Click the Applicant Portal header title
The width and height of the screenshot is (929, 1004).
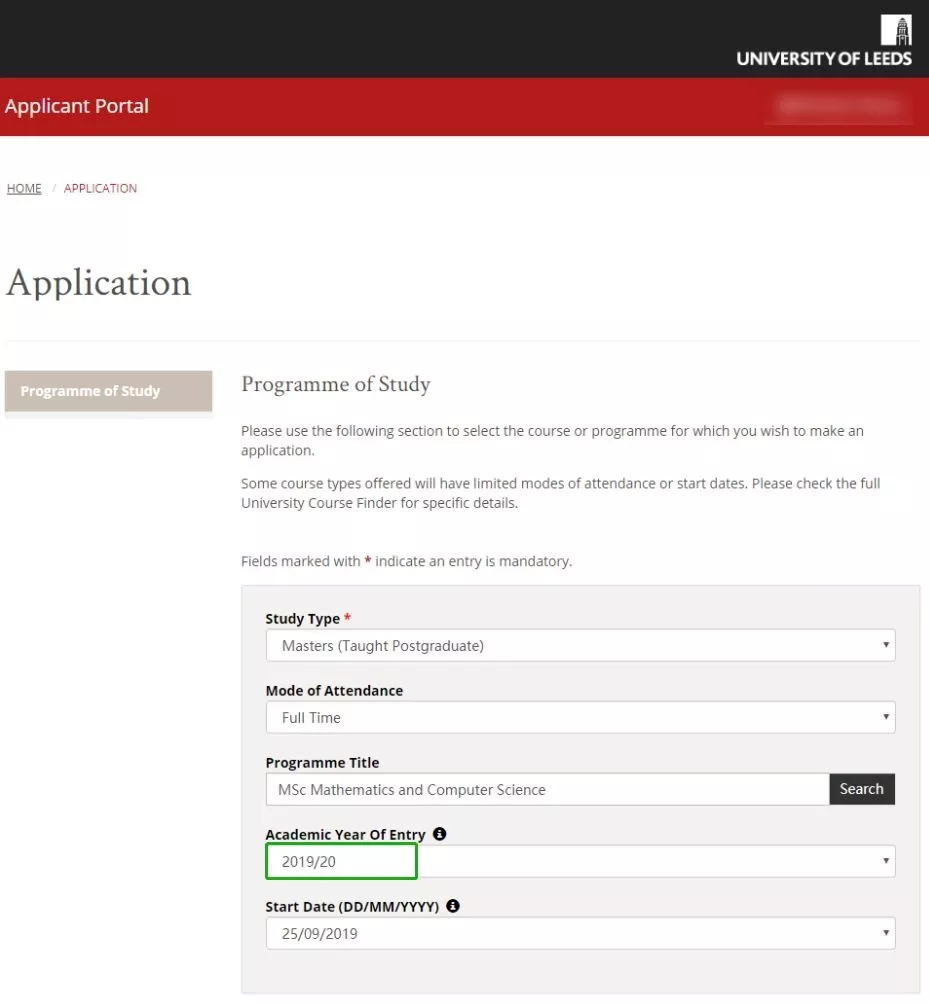77,106
